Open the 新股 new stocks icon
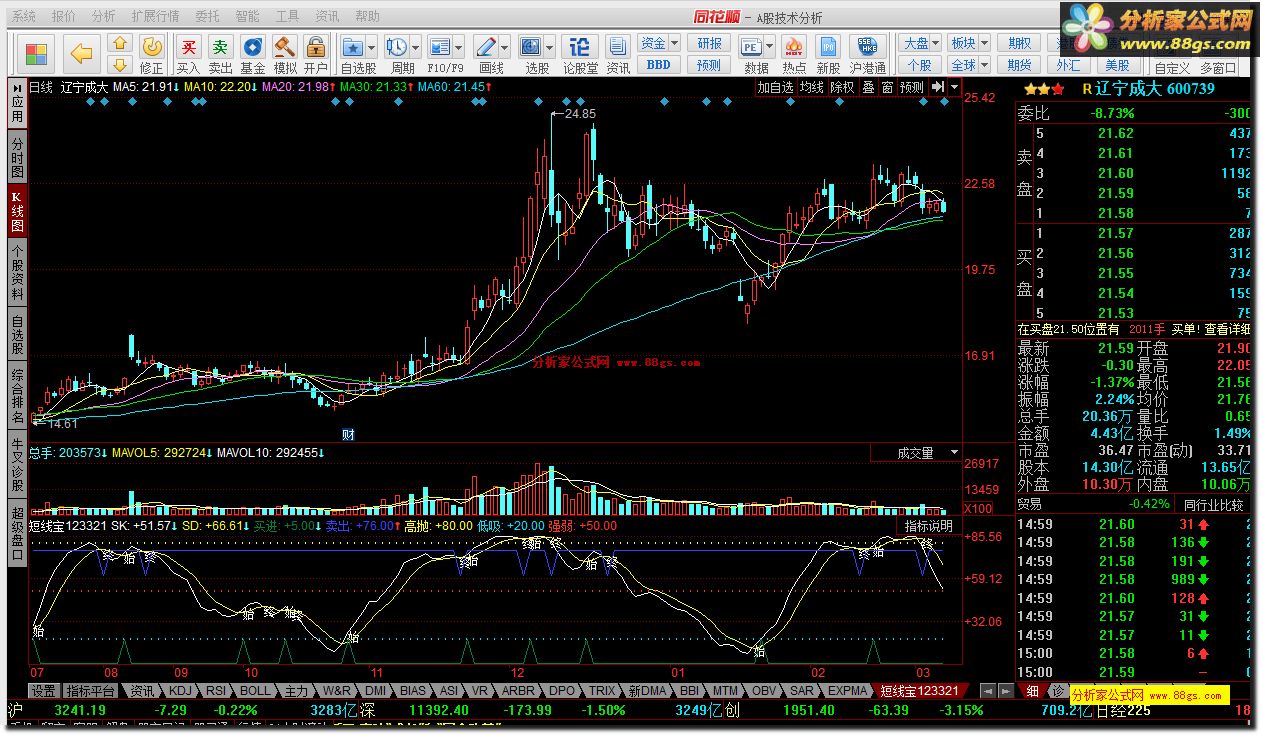Viewport: 1262px width, 735px height. point(828,47)
